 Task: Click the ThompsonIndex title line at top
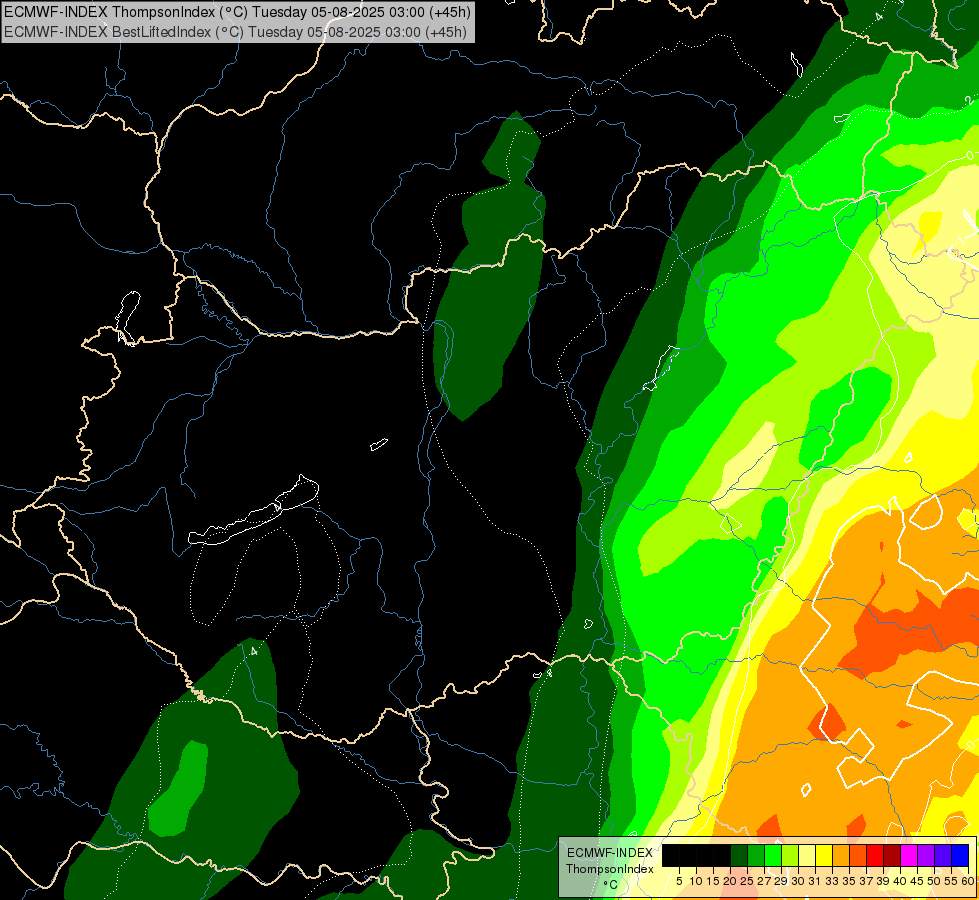tap(237, 11)
